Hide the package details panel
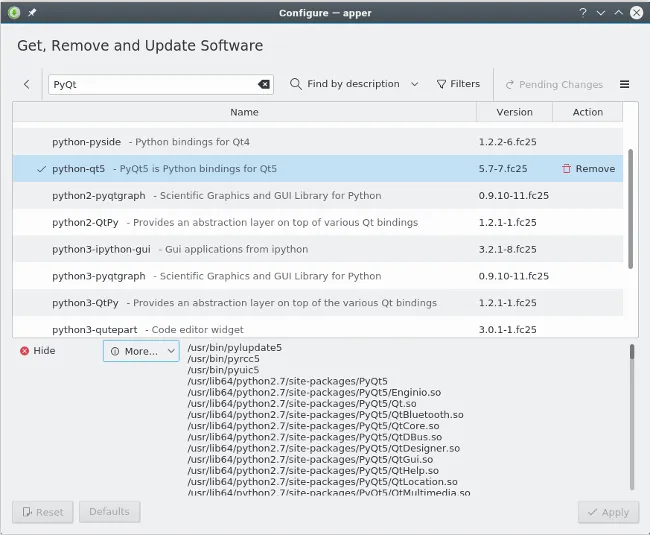650x535 pixels. tap(37, 351)
